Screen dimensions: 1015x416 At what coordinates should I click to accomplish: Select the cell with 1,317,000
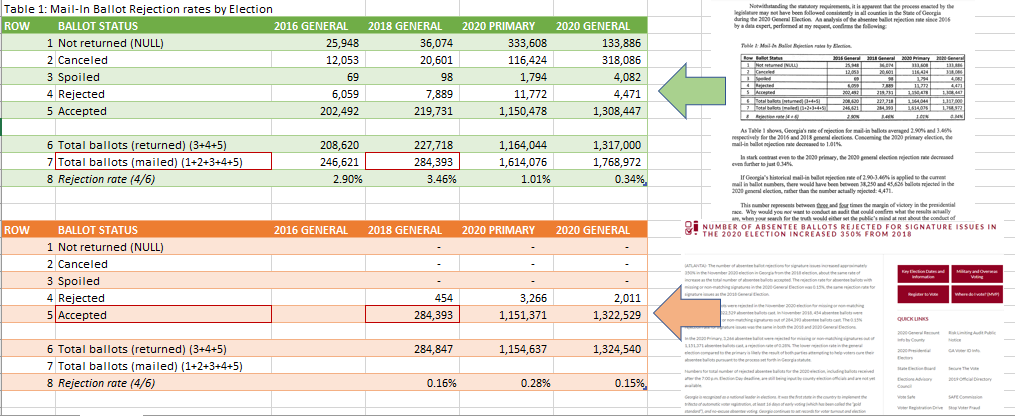(600, 145)
